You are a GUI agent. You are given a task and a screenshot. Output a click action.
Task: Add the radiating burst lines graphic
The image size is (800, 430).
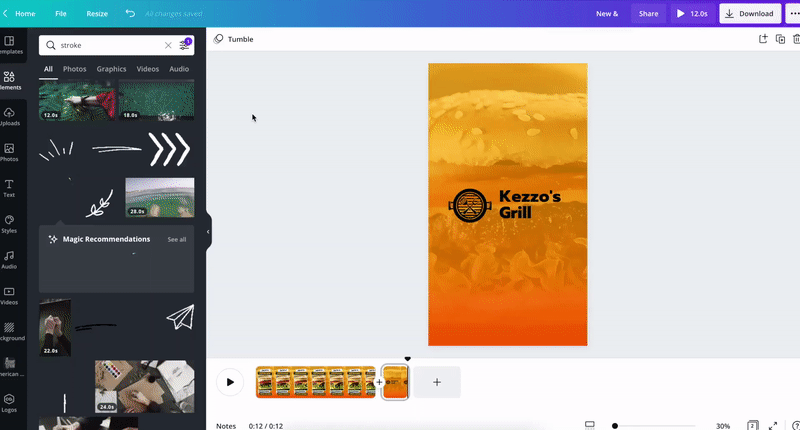pyautogui.click(x=57, y=150)
